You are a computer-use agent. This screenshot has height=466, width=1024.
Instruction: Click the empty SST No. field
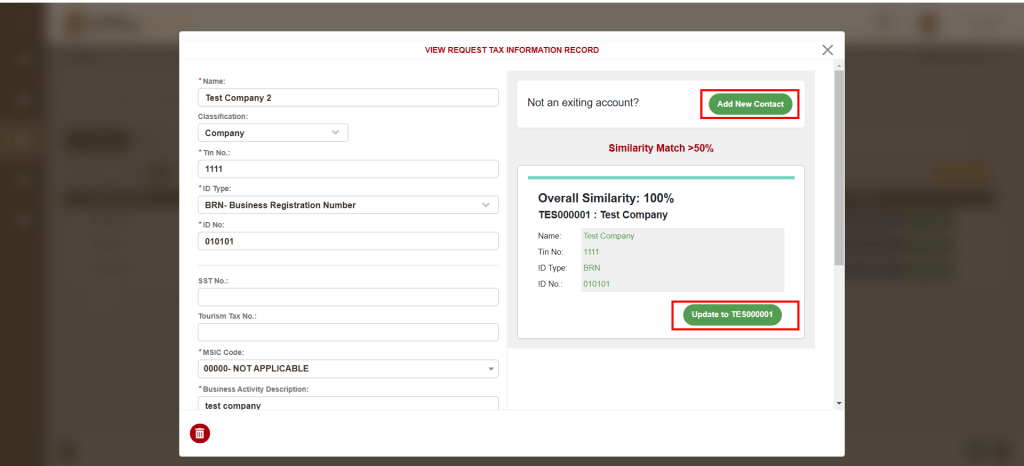click(348, 297)
